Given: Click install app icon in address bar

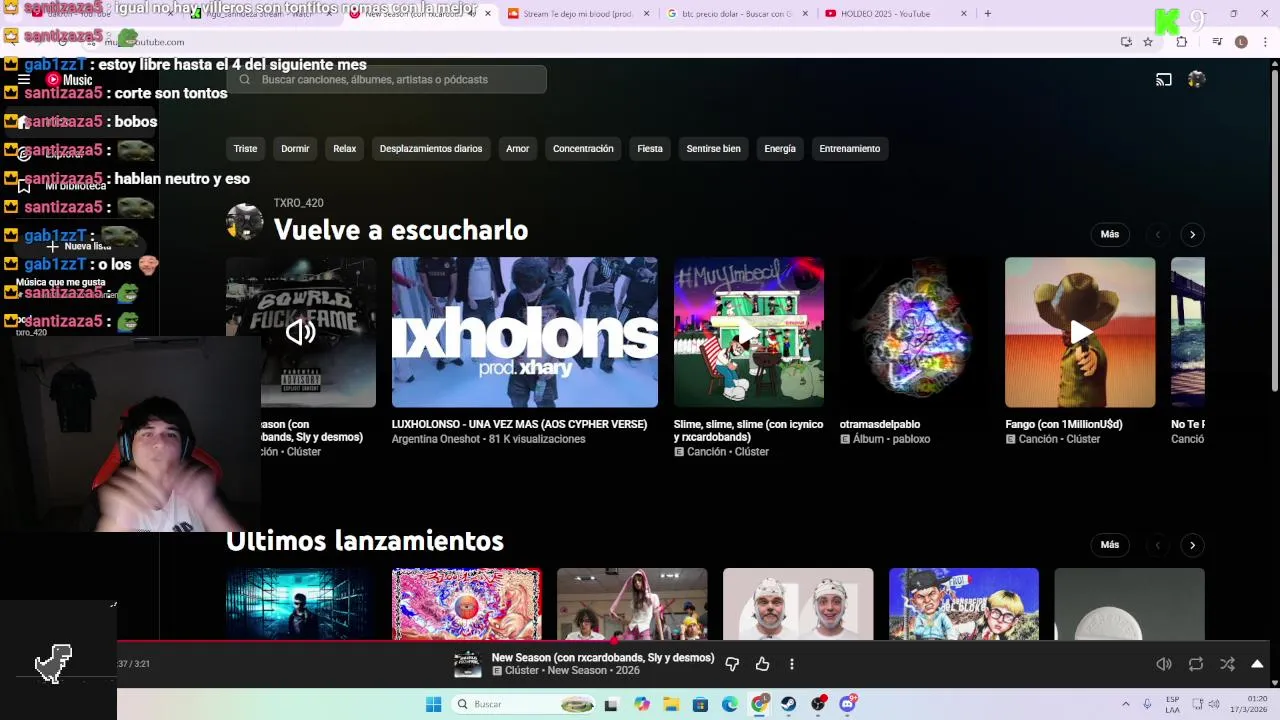Looking at the screenshot, I should pos(1126,42).
